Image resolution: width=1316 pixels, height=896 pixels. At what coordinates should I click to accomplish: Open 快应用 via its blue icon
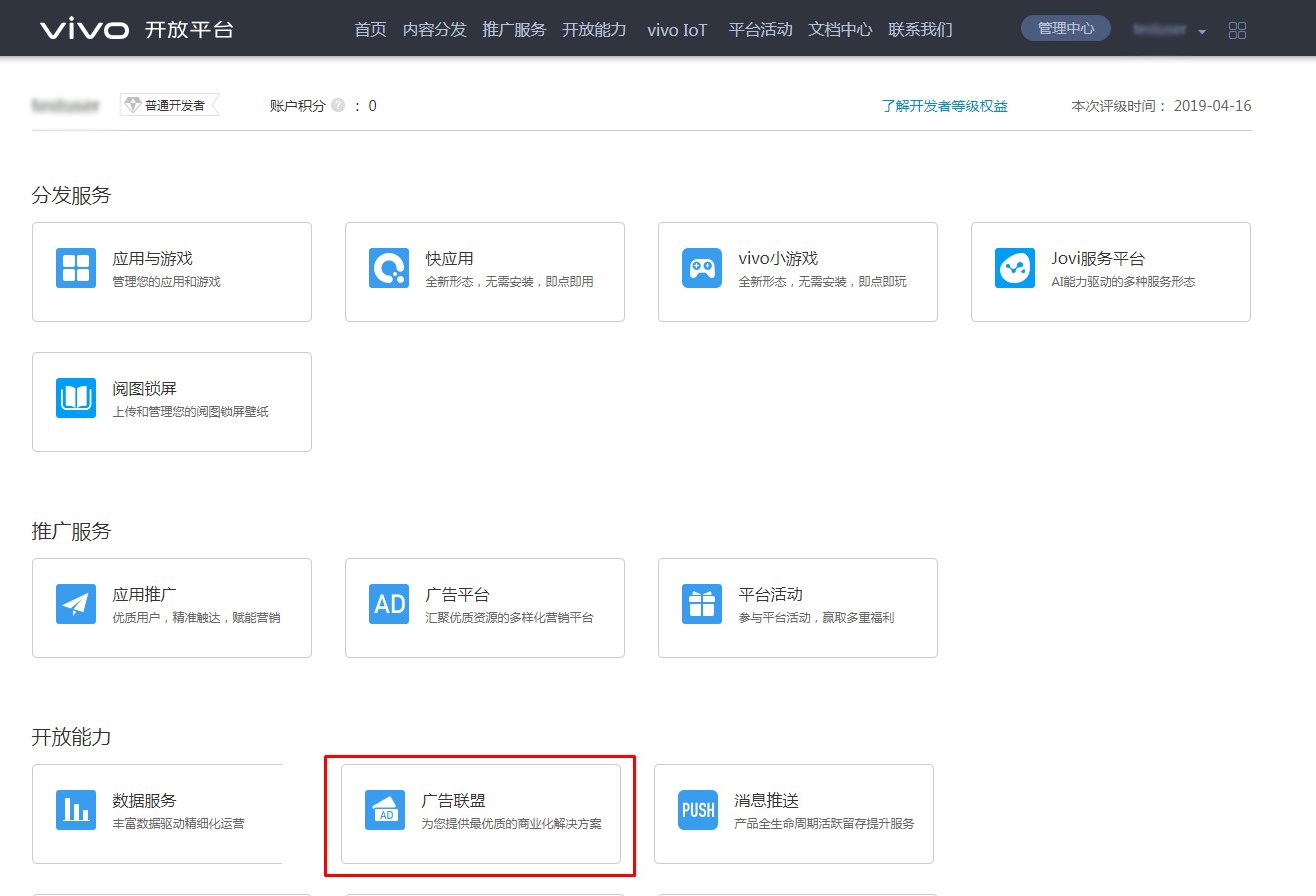click(388, 267)
